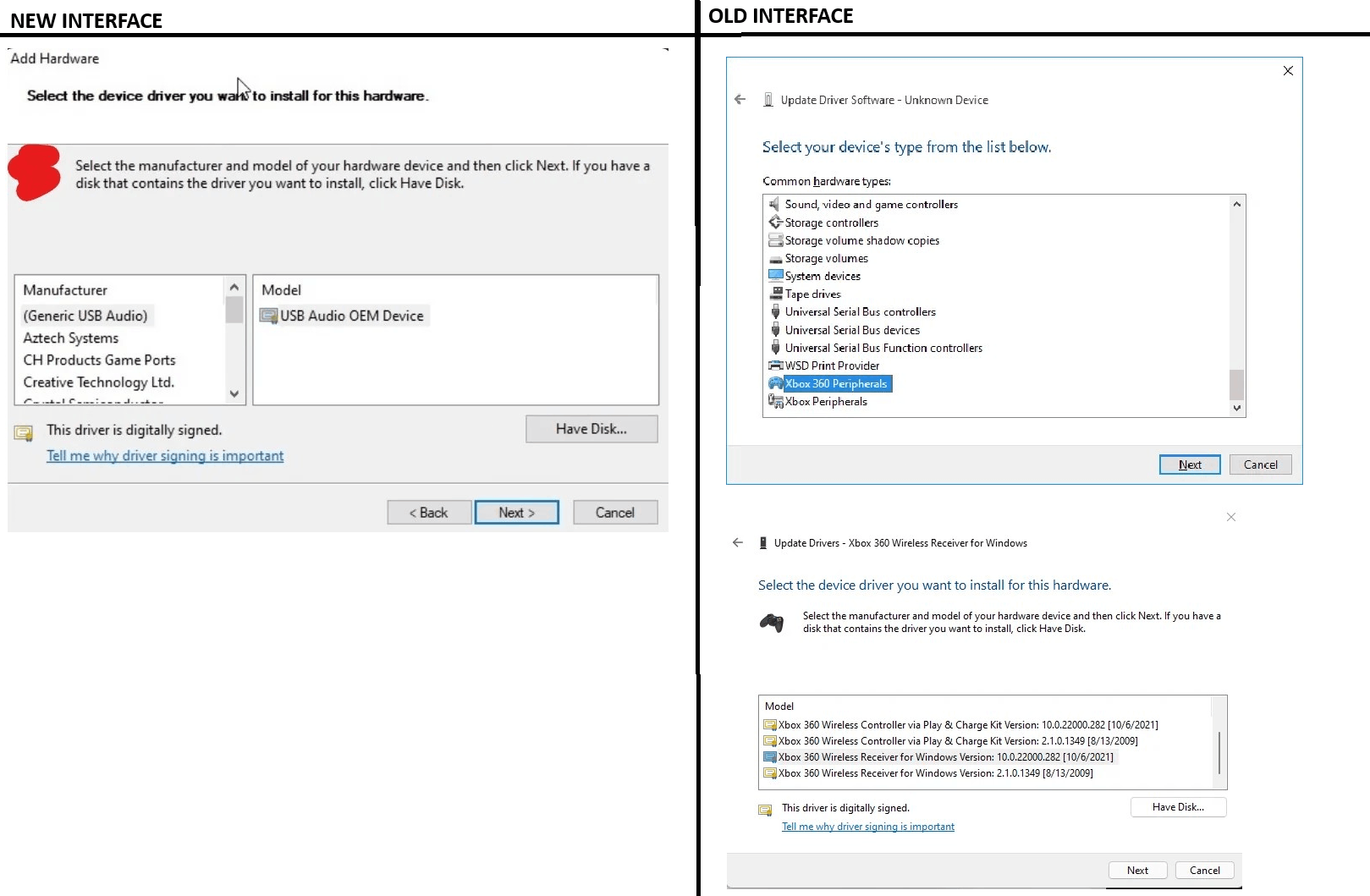This screenshot has height=896, width=1370.
Task: Select Xbox Peripherals hardware type
Action: point(826,401)
